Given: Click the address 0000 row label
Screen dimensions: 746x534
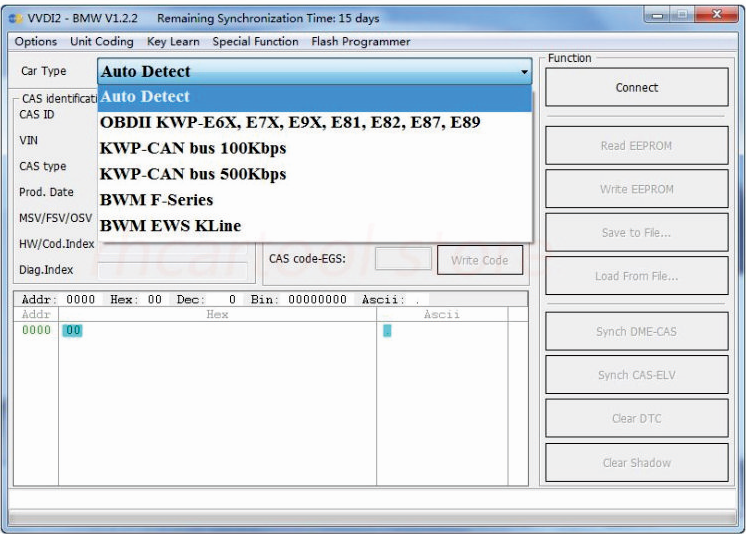Looking at the screenshot, I should coord(36,330).
